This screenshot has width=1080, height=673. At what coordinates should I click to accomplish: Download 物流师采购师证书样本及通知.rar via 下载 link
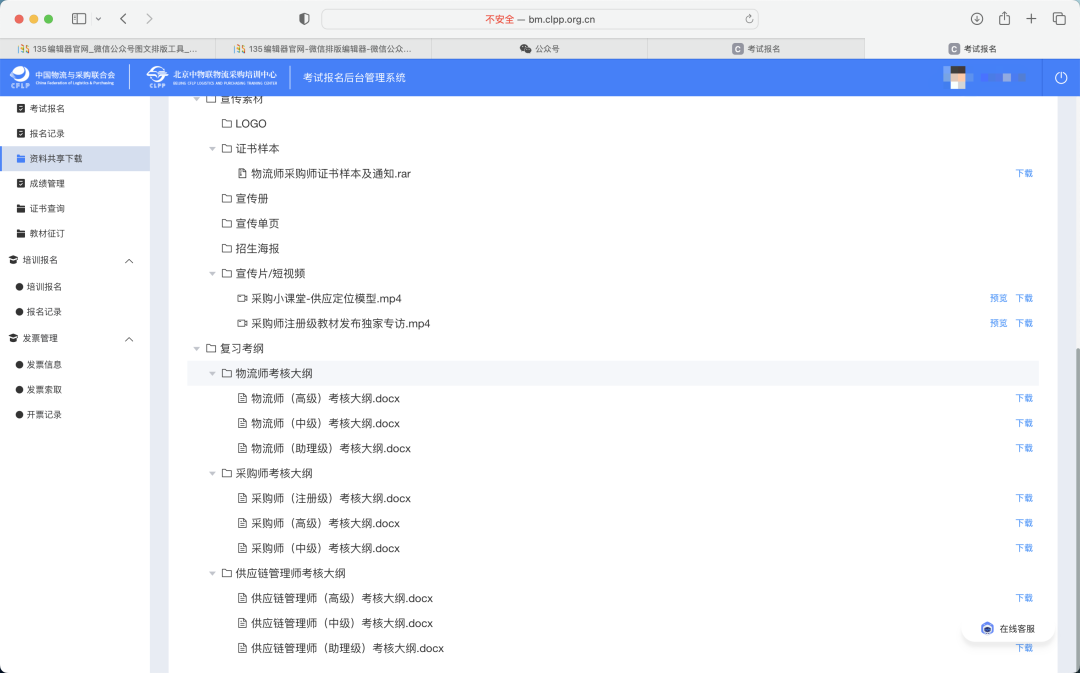(1024, 172)
